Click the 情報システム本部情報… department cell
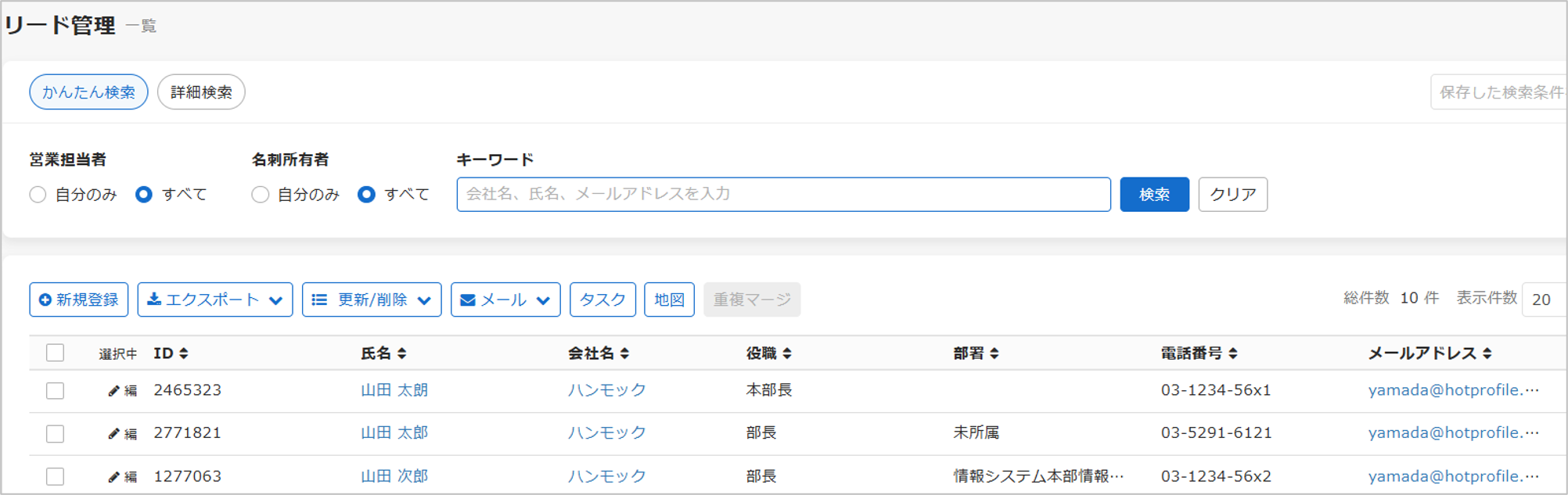Viewport: 1568px width, 495px height. pos(1038,476)
